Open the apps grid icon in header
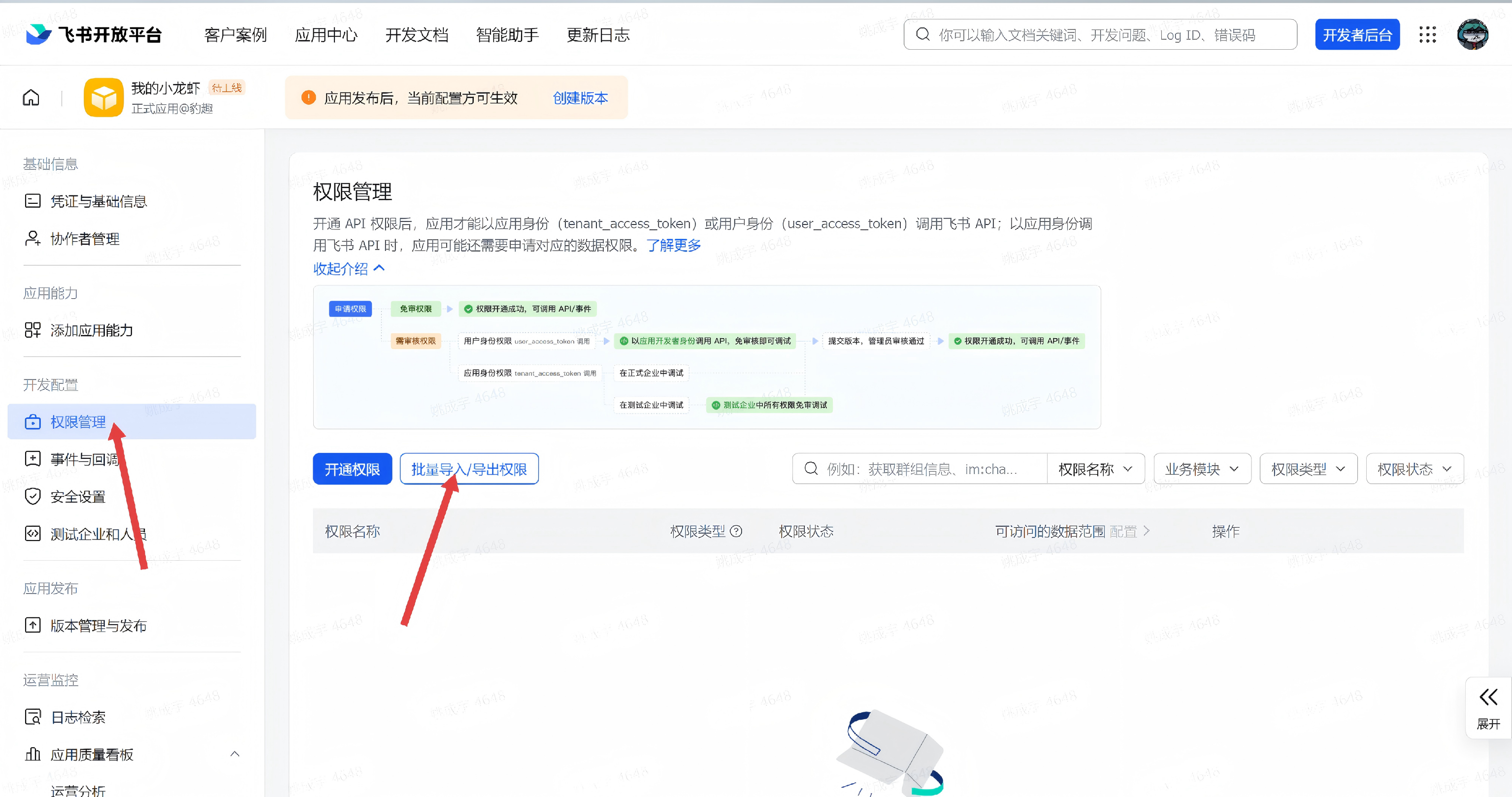1512x797 pixels. click(1427, 34)
